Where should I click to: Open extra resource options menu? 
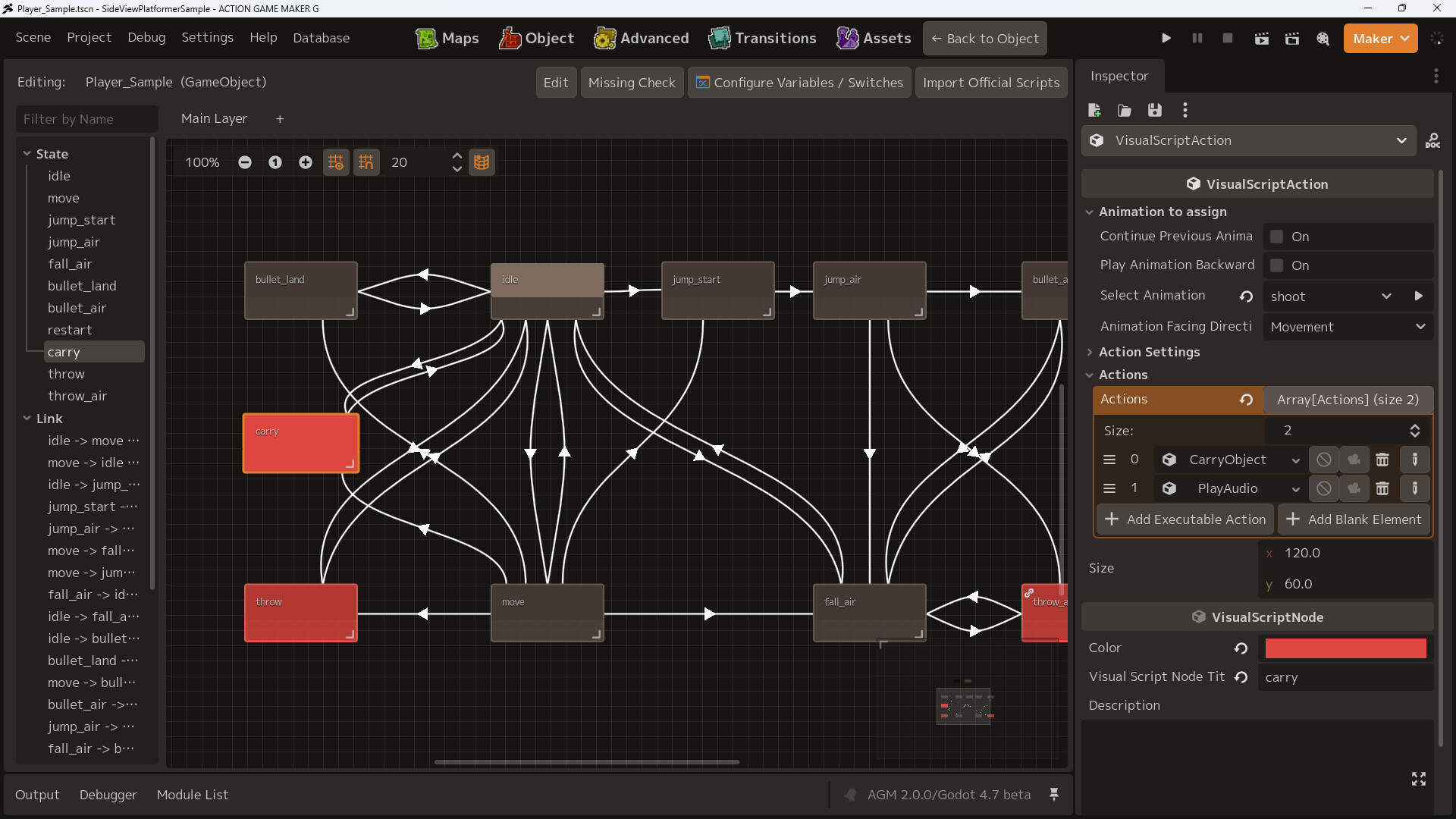point(1185,111)
